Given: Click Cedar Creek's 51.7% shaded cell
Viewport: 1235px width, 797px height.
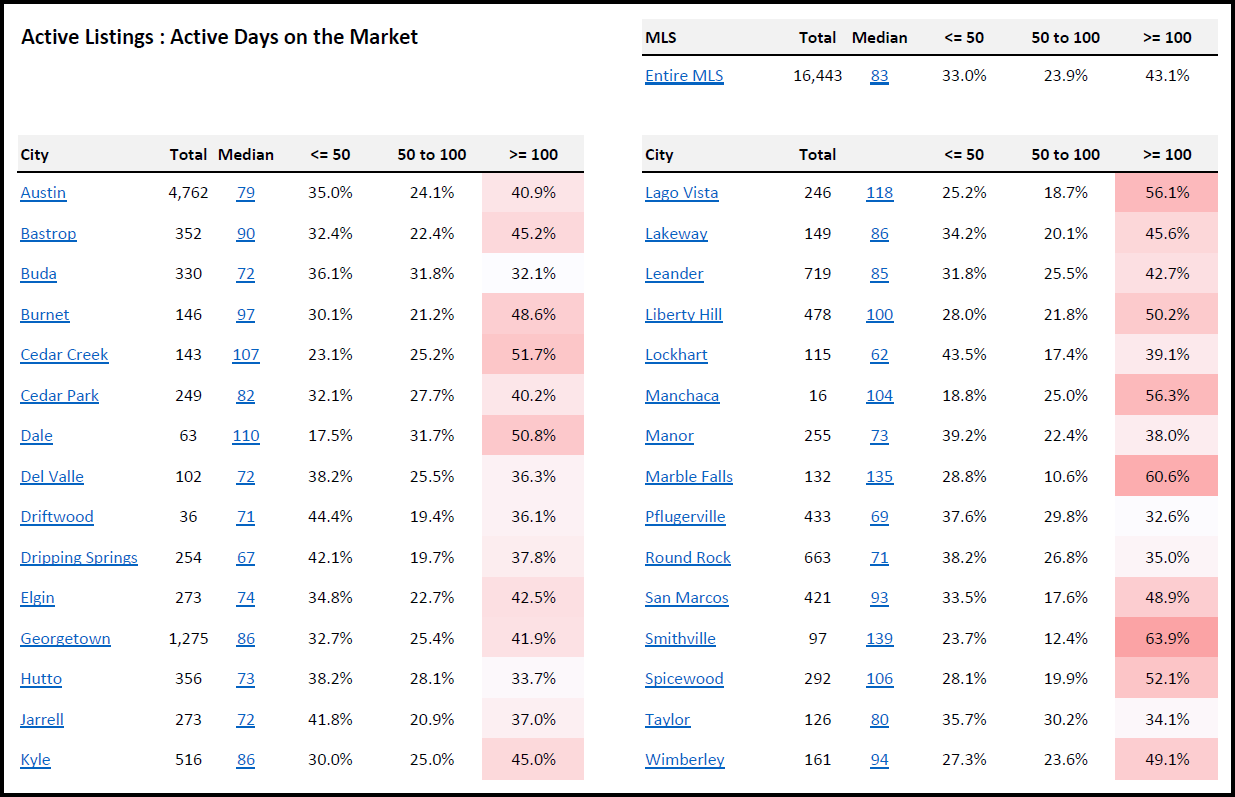Looking at the screenshot, I should (x=532, y=355).
